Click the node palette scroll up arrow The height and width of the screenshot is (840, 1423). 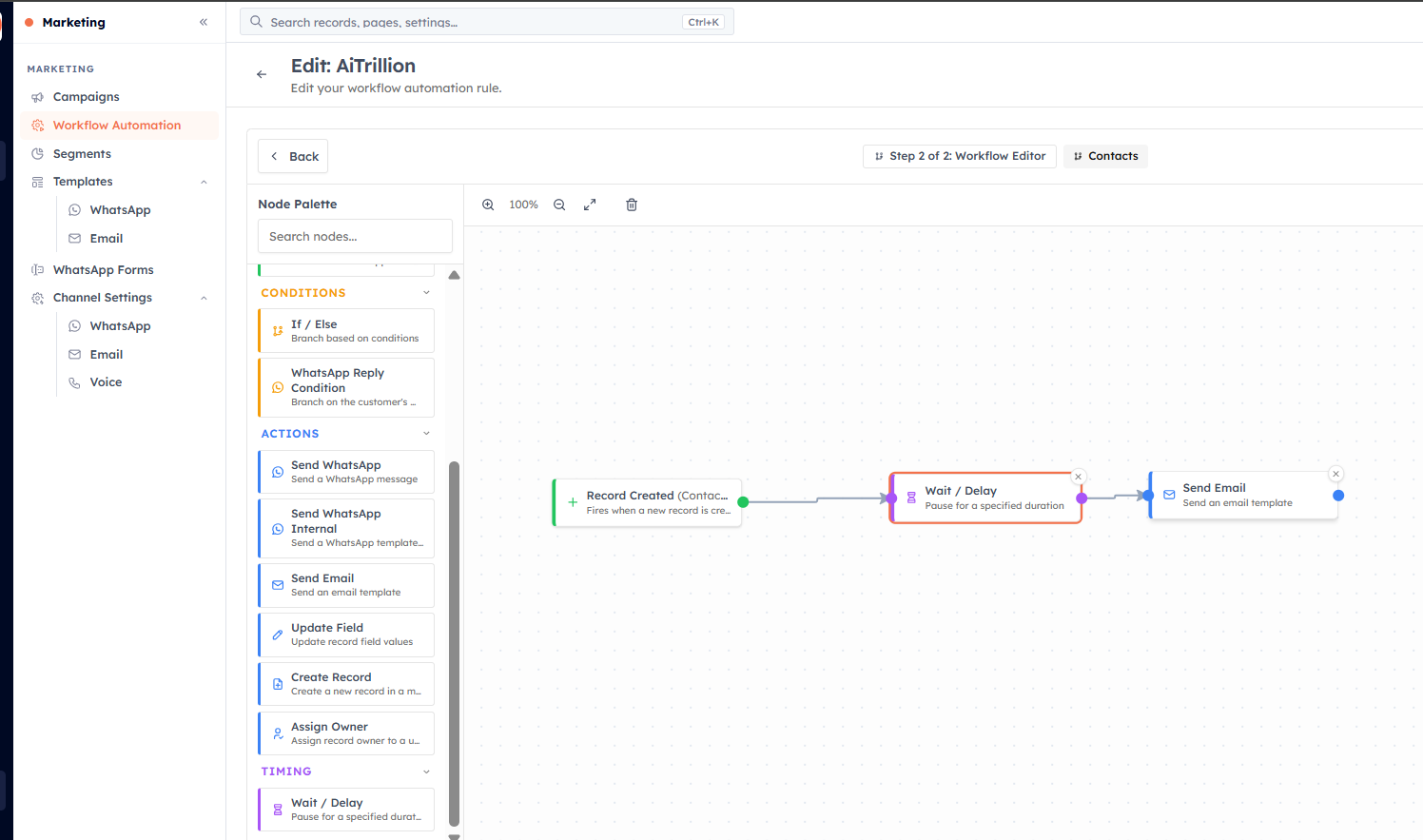coord(454,275)
